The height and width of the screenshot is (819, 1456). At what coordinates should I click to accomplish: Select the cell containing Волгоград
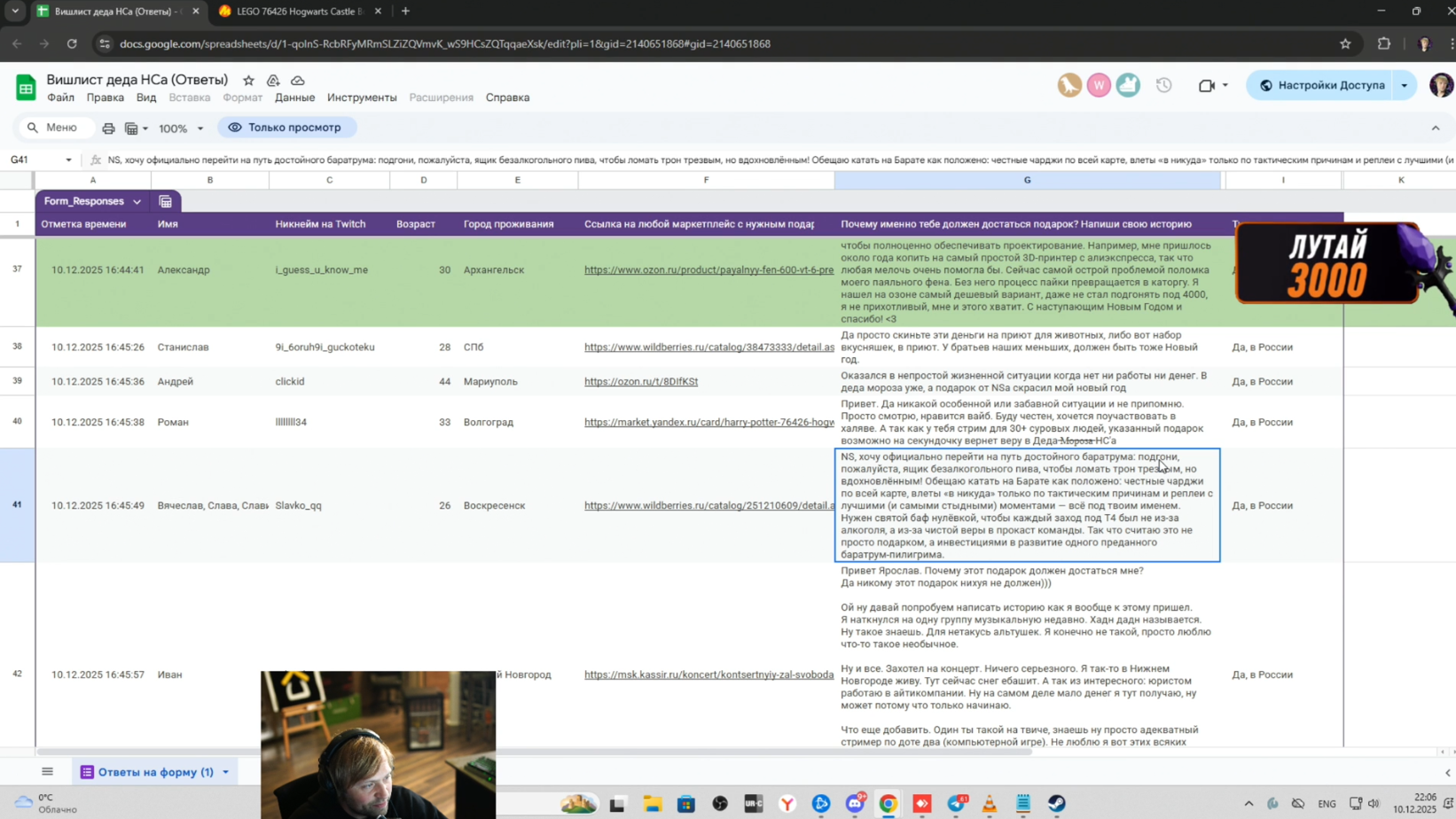click(x=517, y=422)
